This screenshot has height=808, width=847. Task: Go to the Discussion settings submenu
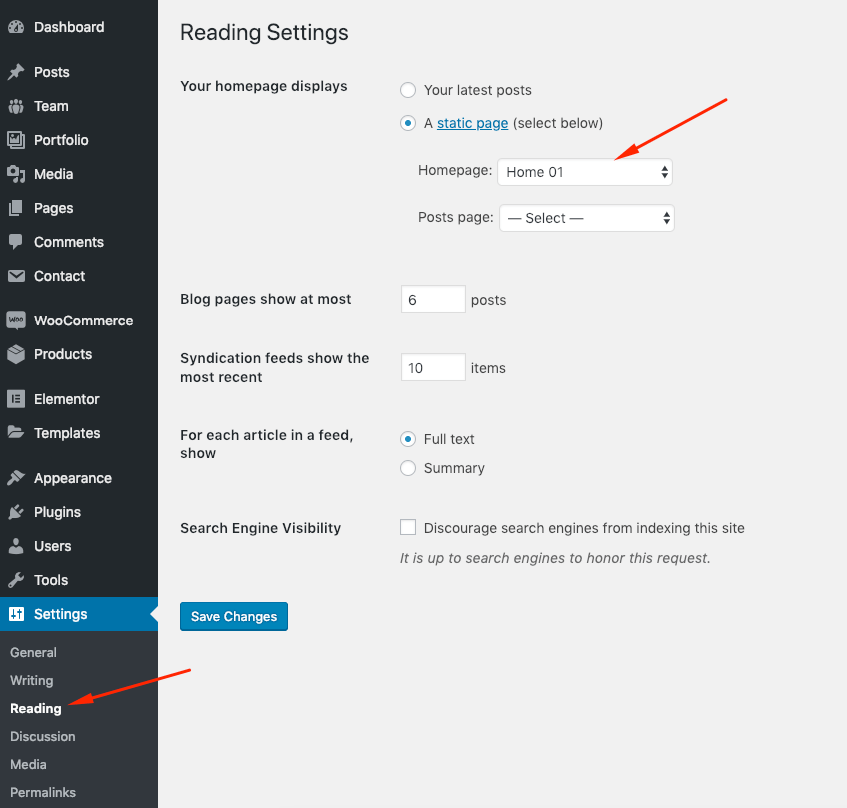pyautogui.click(x=43, y=736)
